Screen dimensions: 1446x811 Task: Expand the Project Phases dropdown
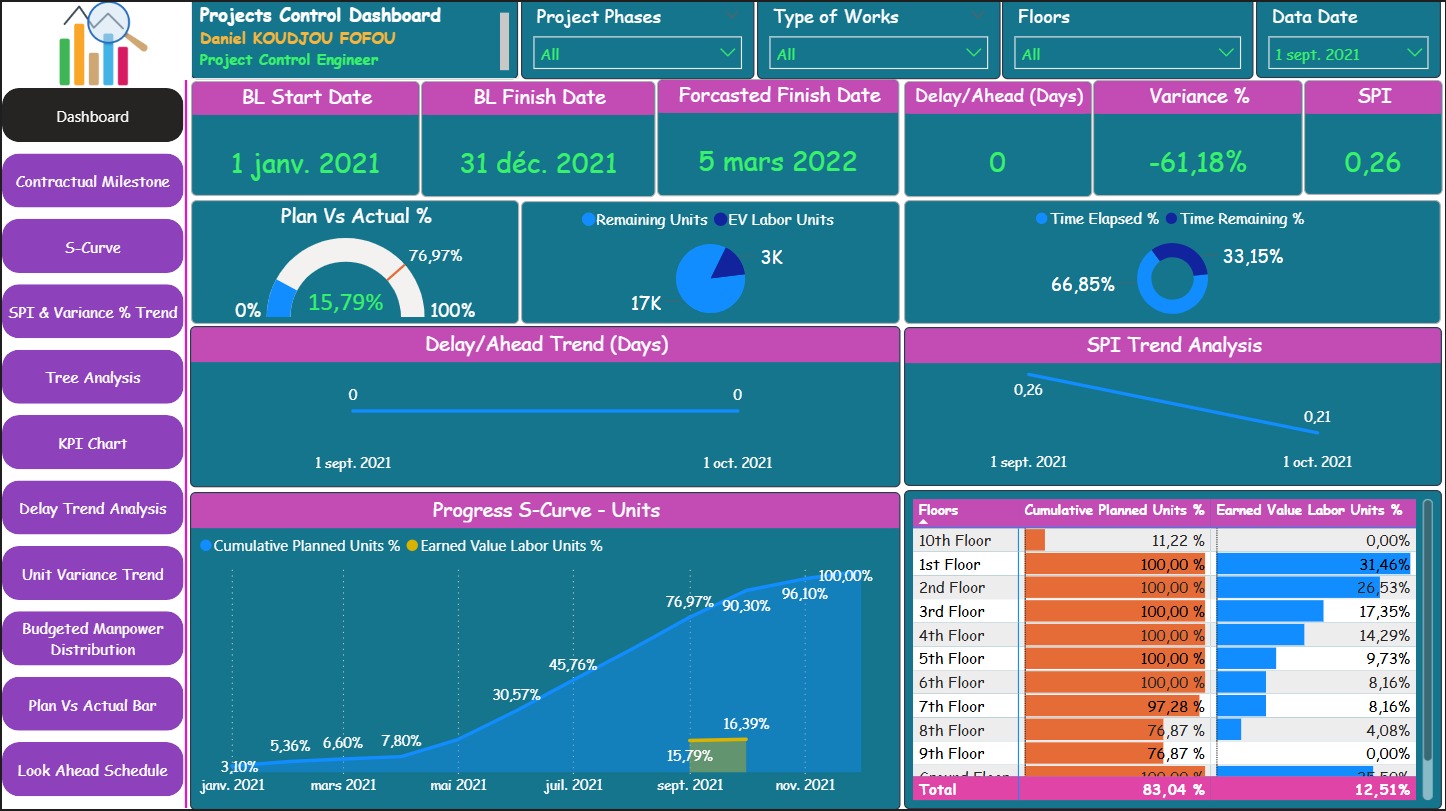[x=638, y=54]
